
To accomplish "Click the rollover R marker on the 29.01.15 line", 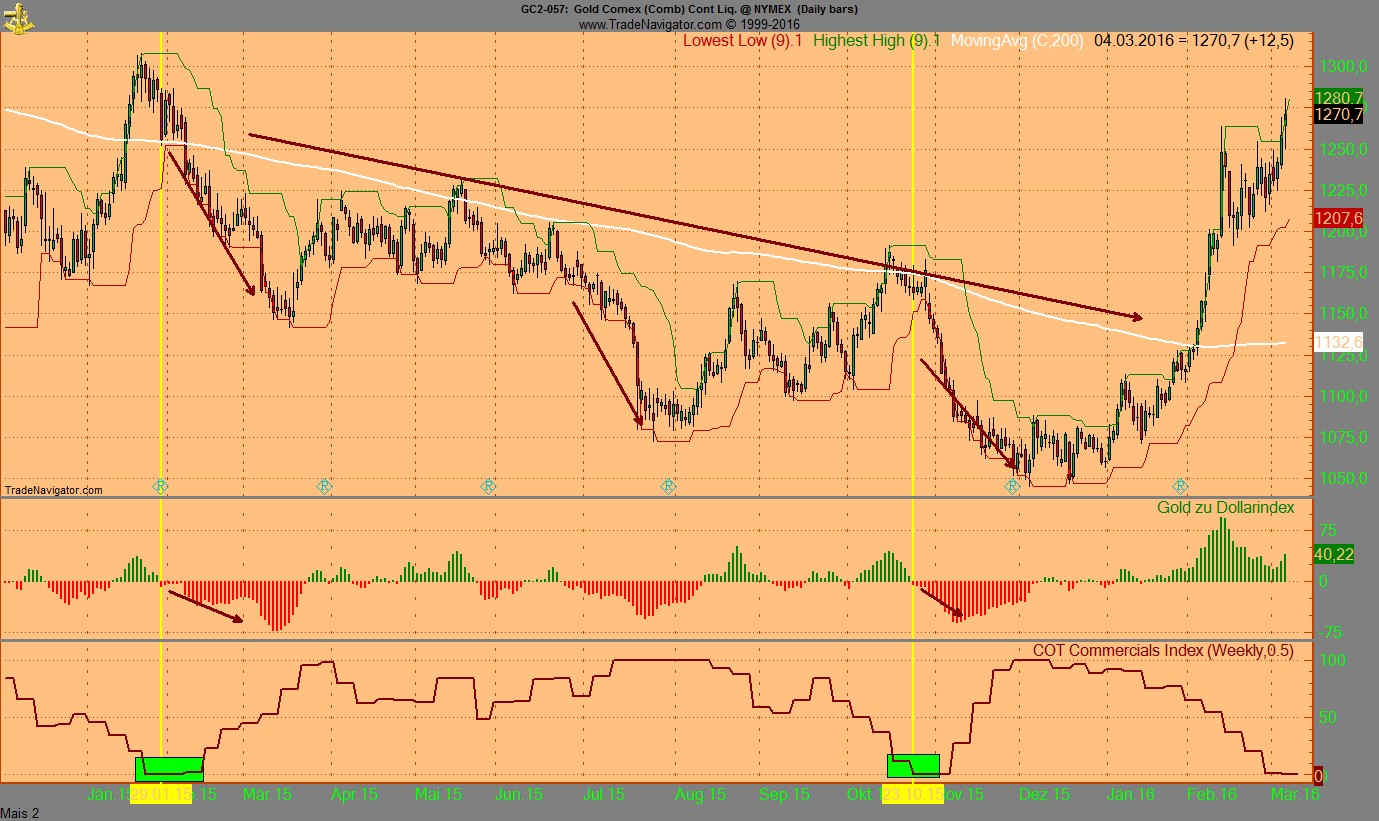I will pyautogui.click(x=160, y=486).
